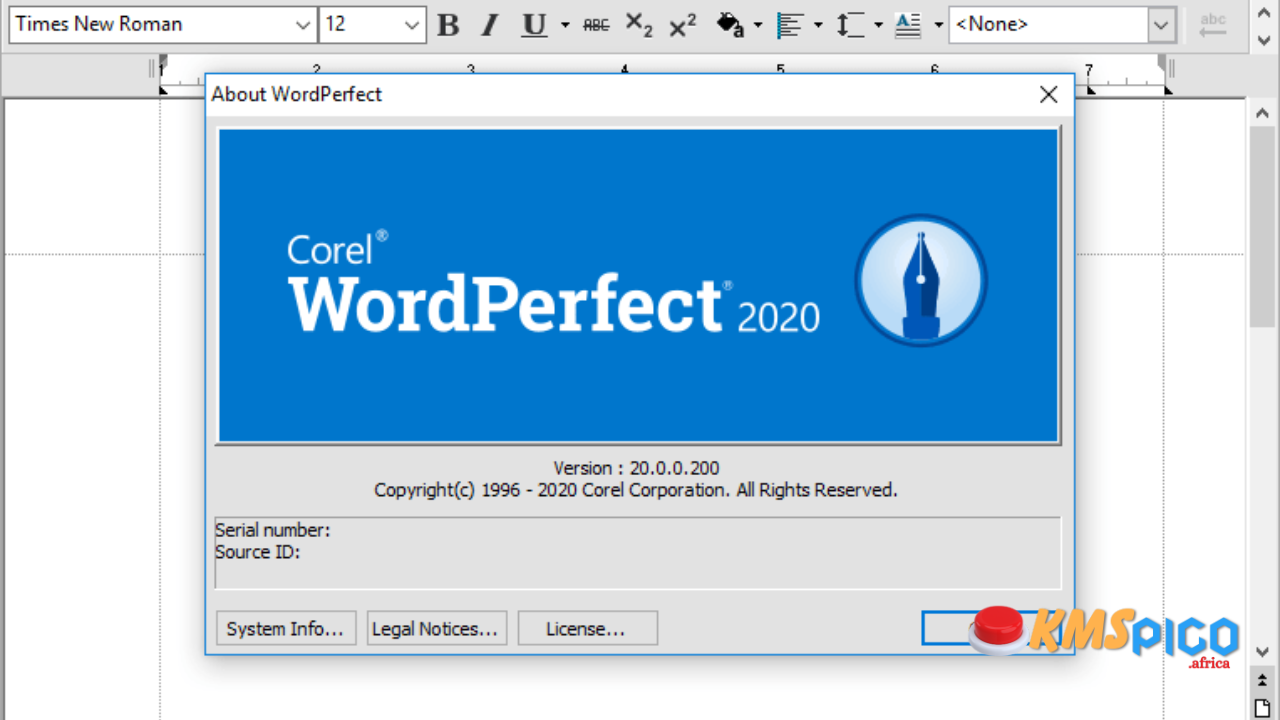Apply Subscript formatting
The width and height of the screenshot is (1280, 720).
pos(639,25)
